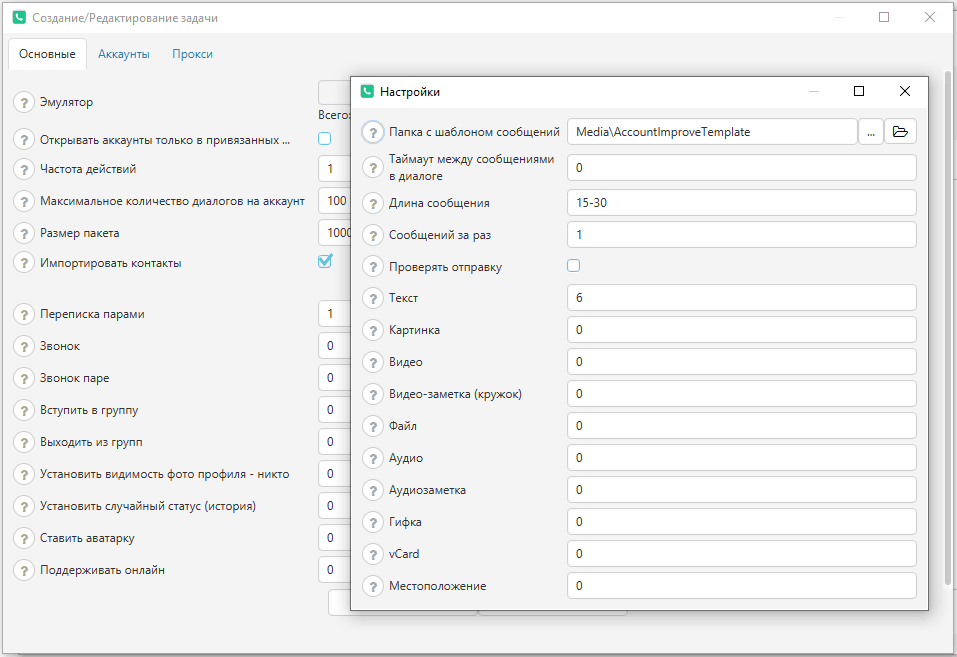Show help for Переписка парами
Screen dimensions: 957x657
(24, 314)
